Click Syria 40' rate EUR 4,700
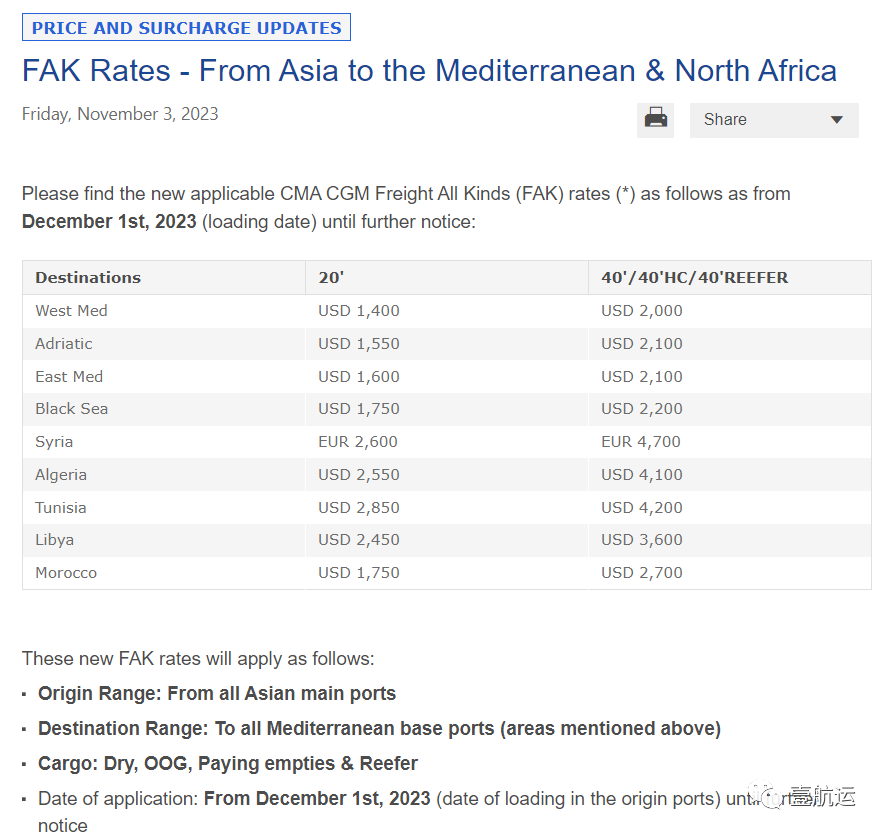 pyautogui.click(x=641, y=441)
